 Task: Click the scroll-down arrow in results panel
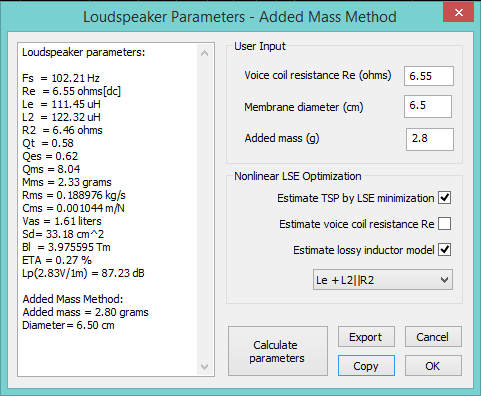pyautogui.click(x=205, y=367)
